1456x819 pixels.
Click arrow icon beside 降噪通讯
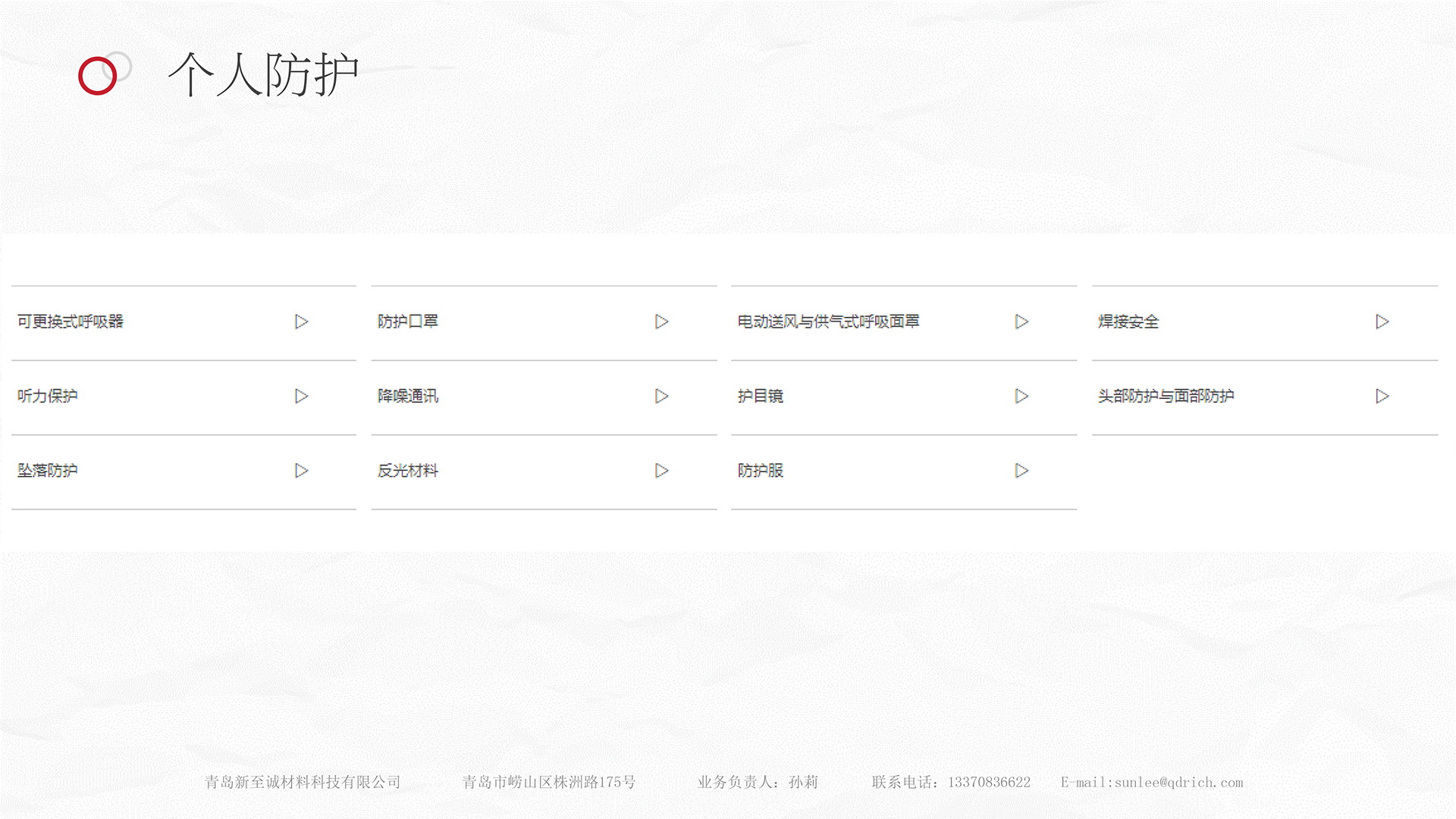point(661,396)
